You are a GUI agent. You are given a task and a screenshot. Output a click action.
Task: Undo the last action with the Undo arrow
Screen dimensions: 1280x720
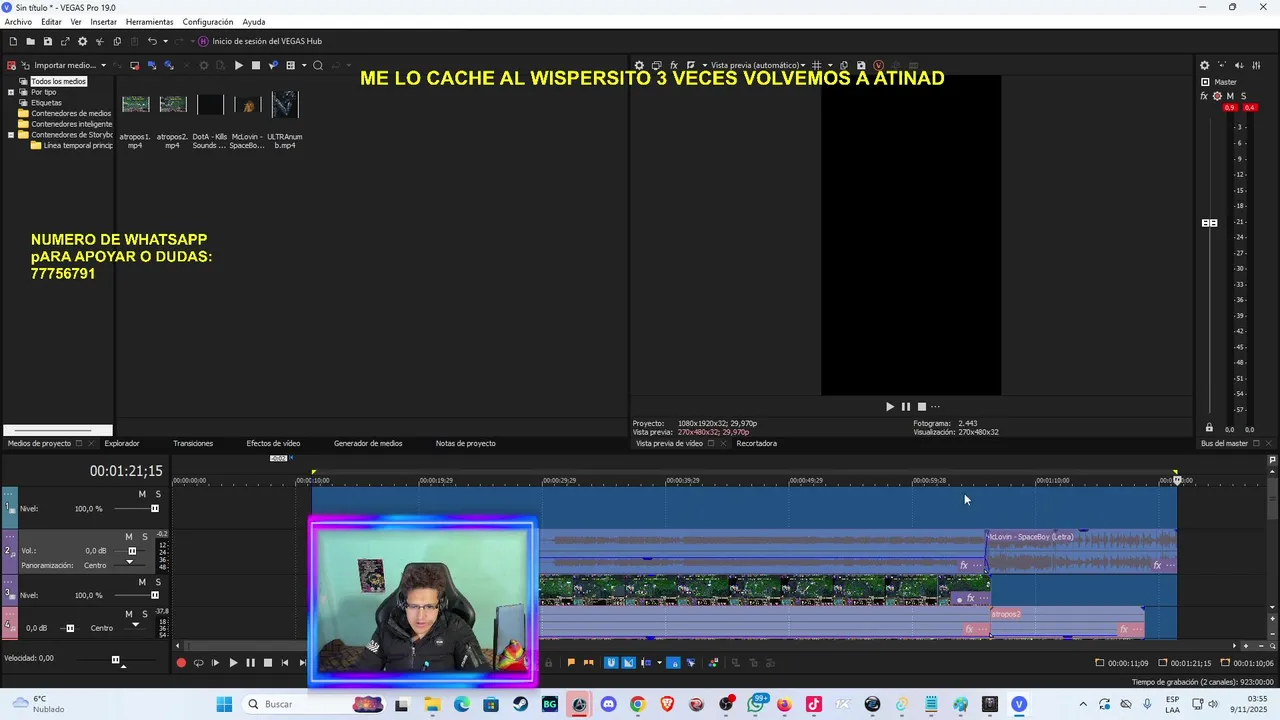[x=152, y=41]
